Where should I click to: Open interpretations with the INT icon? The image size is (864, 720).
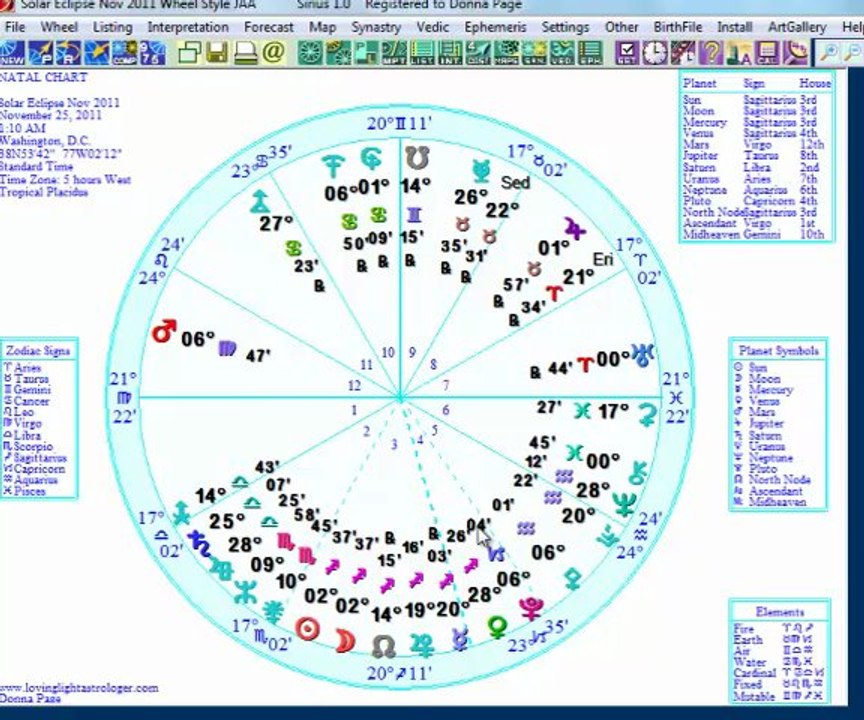[x=450, y=53]
